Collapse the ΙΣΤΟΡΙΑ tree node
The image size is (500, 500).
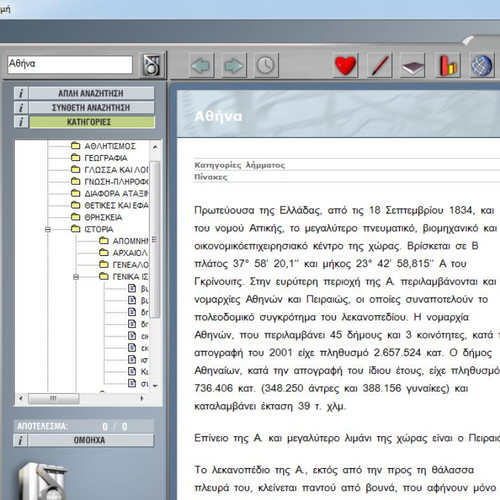click(x=48, y=229)
